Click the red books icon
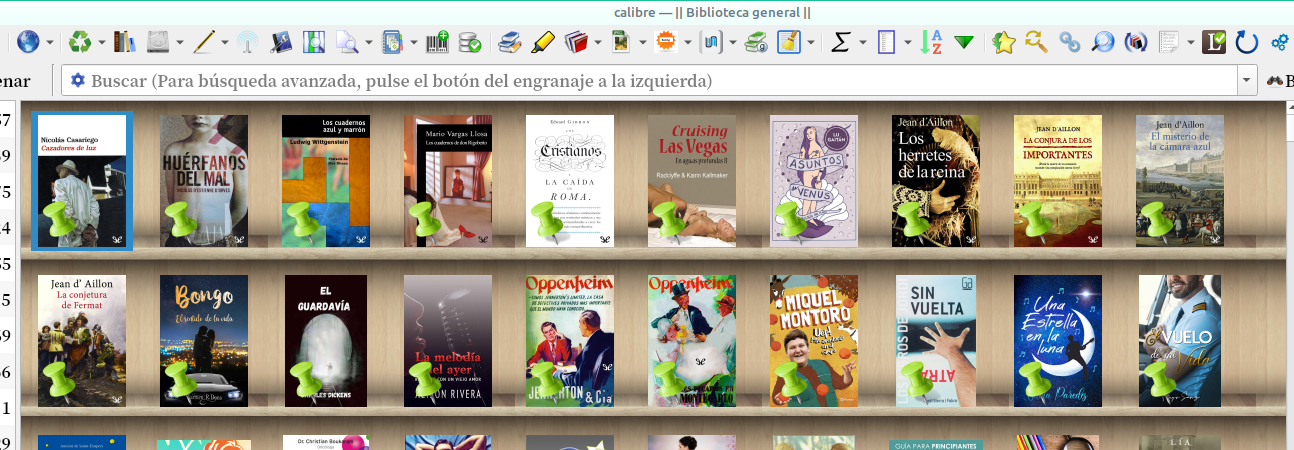The image size is (1294, 450). pyautogui.click(x=575, y=42)
